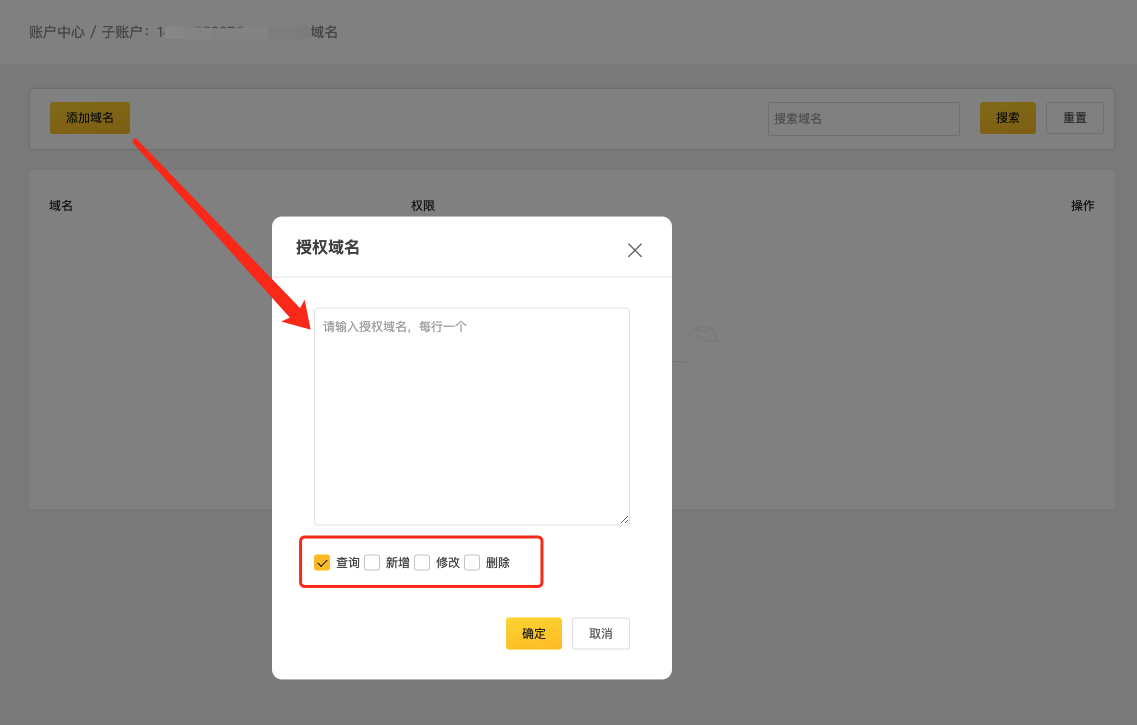Screen dimensions: 1137x725
Task: Focus the authorized domain text area
Action: (x=471, y=415)
